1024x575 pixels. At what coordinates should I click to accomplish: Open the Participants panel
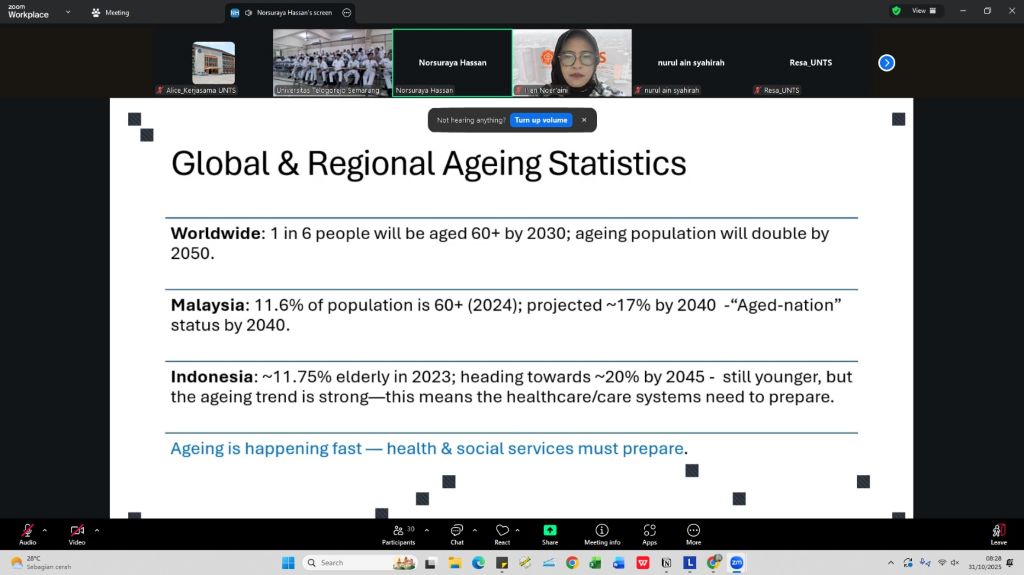[398, 531]
